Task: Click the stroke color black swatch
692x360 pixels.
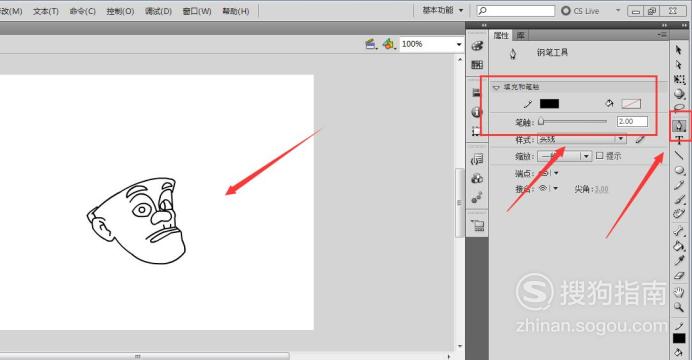Action: click(549, 104)
